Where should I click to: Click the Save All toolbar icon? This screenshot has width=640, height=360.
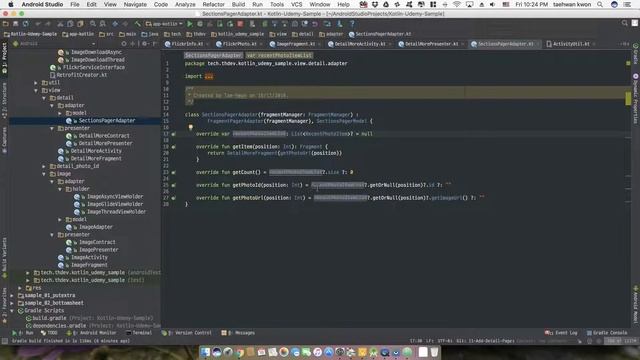(x=16, y=24)
